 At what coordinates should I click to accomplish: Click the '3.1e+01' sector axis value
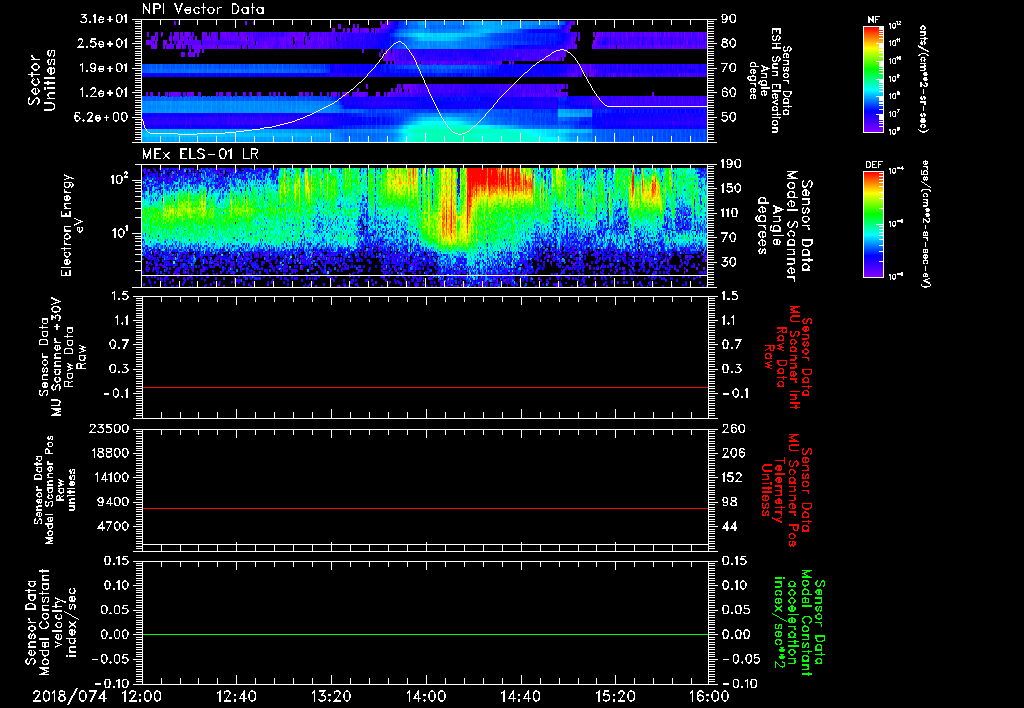[x=104, y=19]
